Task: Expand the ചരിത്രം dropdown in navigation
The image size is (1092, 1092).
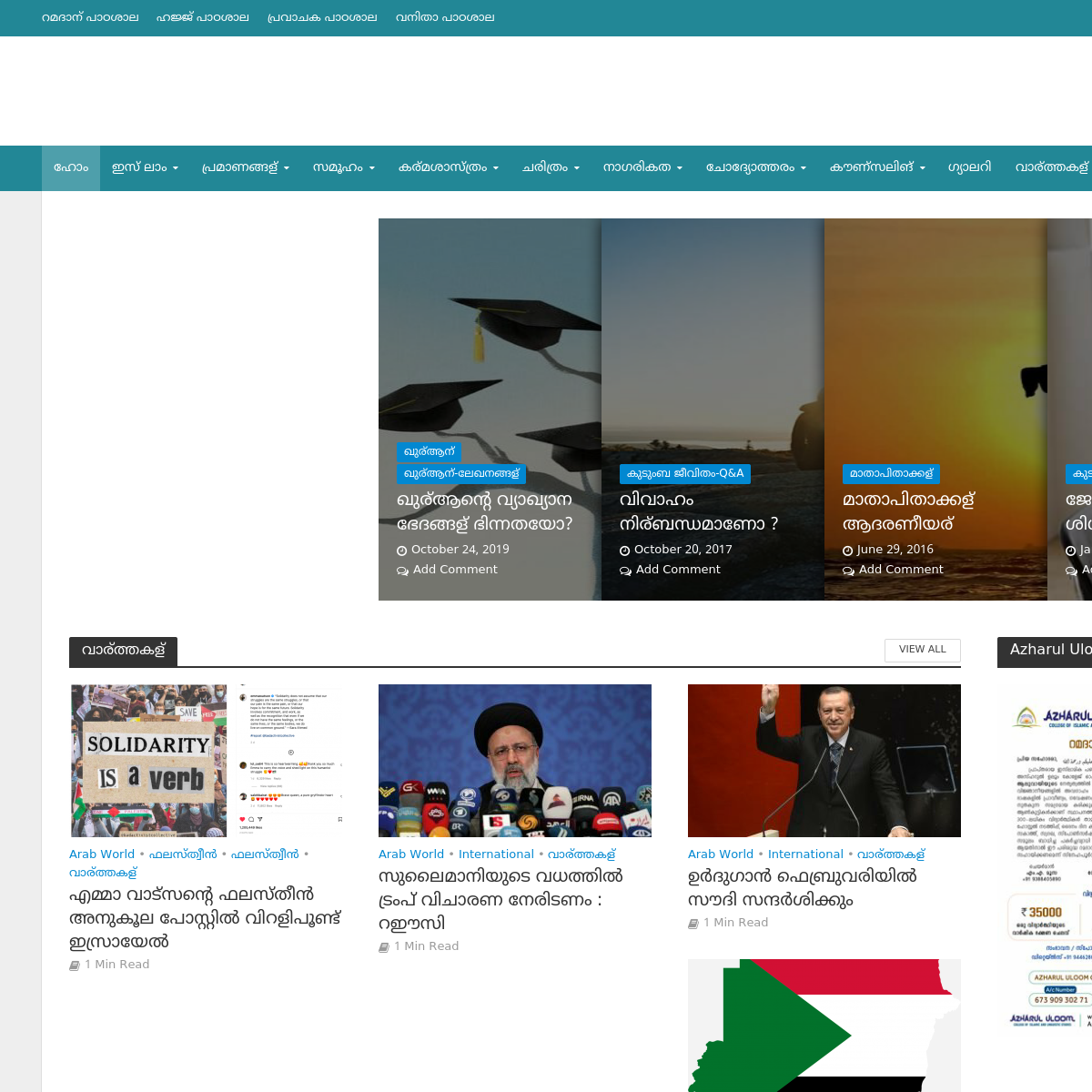Action: [551, 167]
